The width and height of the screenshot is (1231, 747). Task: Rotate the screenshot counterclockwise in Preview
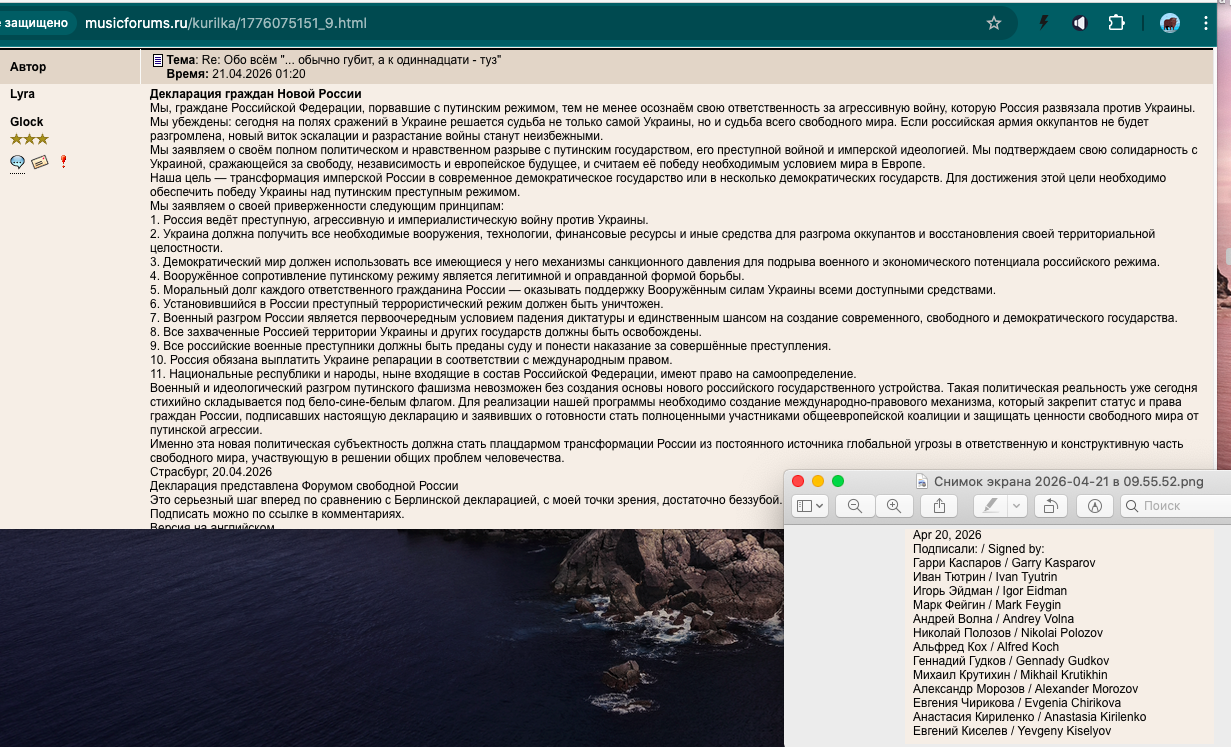tap(1052, 506)
